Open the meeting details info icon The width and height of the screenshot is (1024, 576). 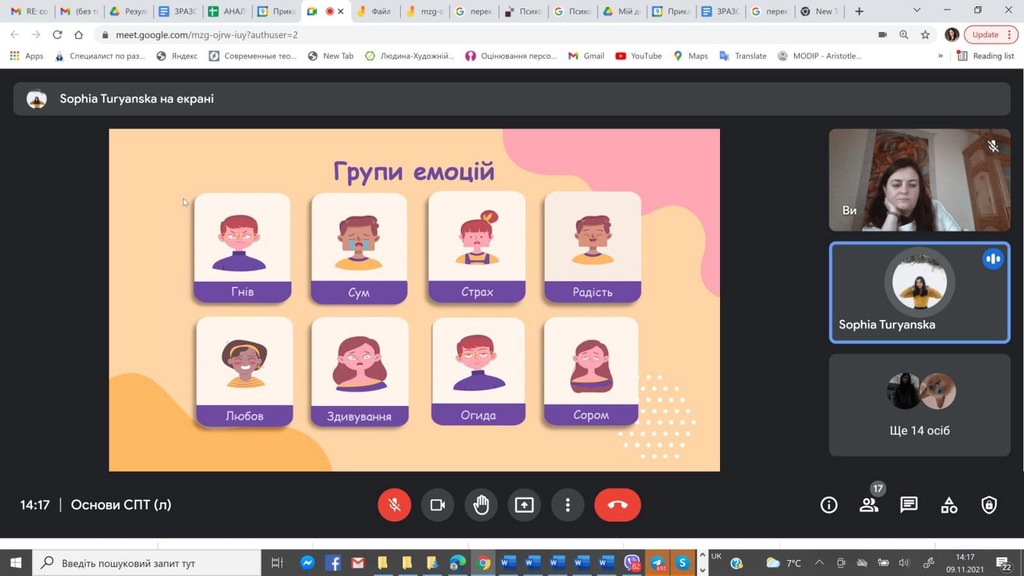pos(828,505)
